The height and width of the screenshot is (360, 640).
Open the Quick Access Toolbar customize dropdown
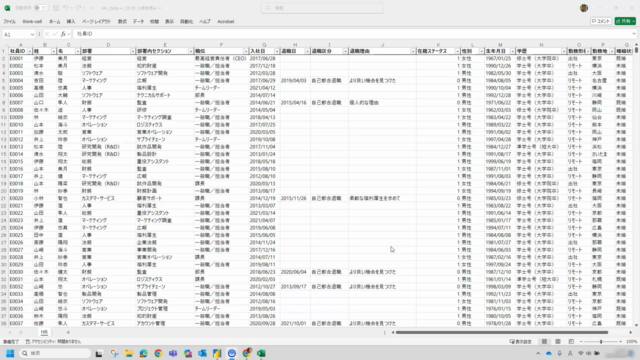tap(91, 8)
